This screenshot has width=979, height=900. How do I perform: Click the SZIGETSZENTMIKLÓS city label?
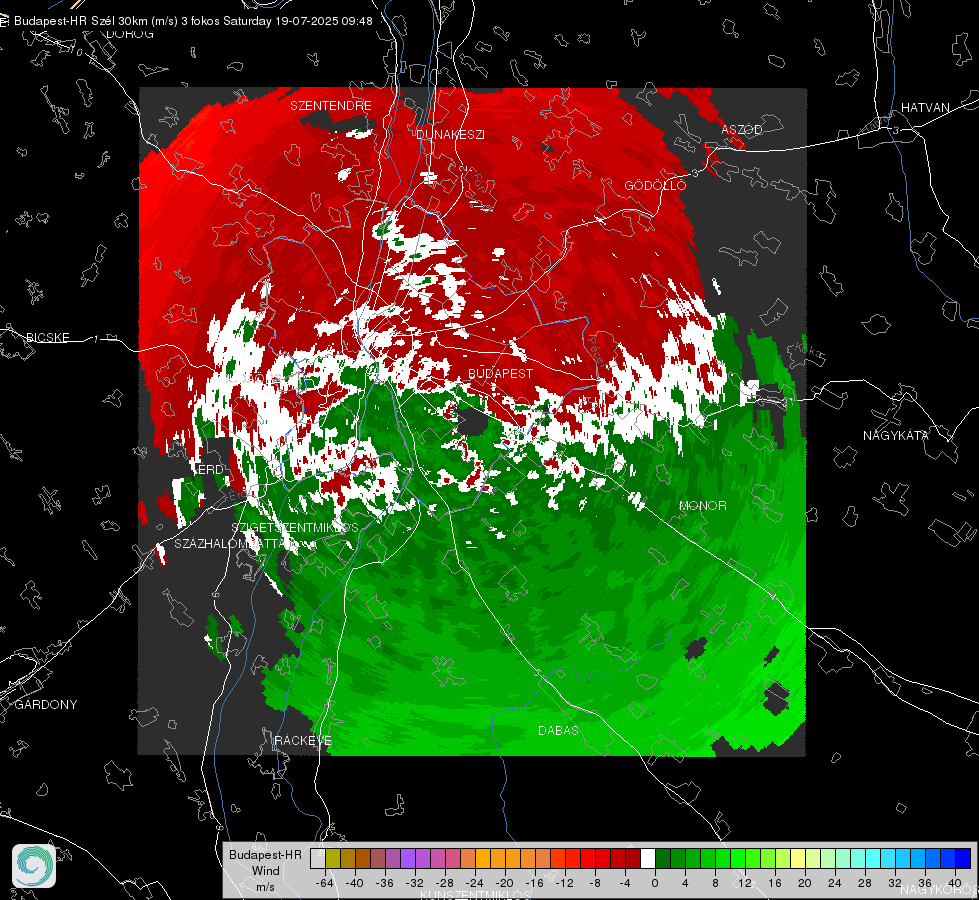pyautogui.click(x=295, y=527)
